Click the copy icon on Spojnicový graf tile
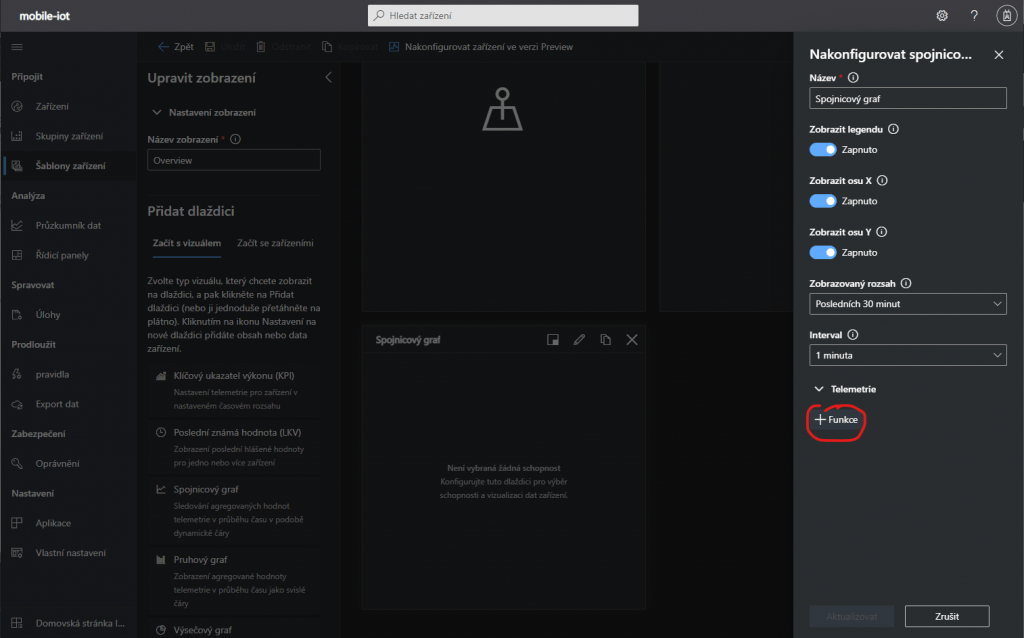The height and width of the screenshot is (638, 1024). 605,340
